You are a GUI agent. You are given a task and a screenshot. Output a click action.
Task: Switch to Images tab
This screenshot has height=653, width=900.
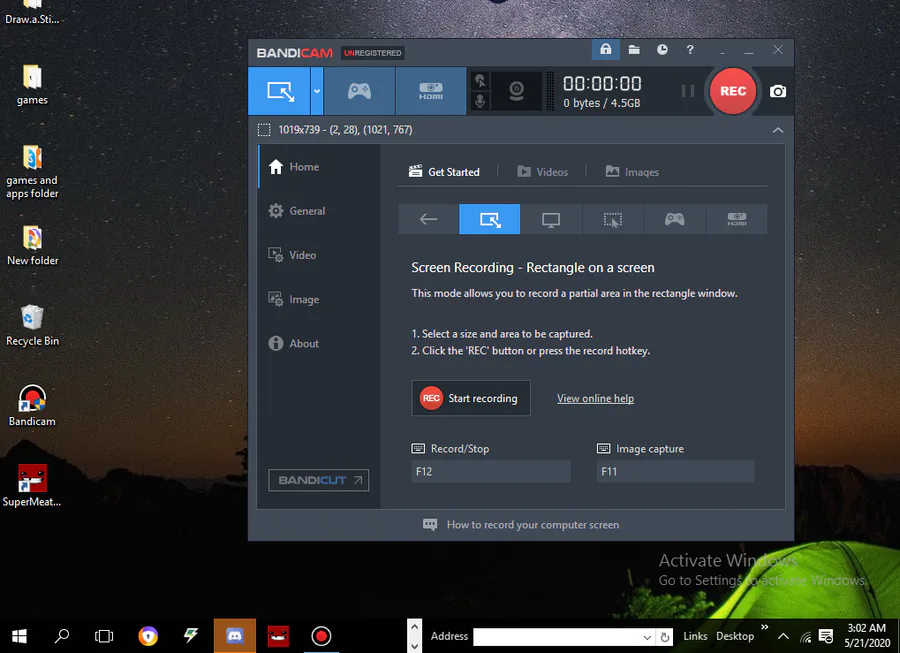[x=632, y=172]
